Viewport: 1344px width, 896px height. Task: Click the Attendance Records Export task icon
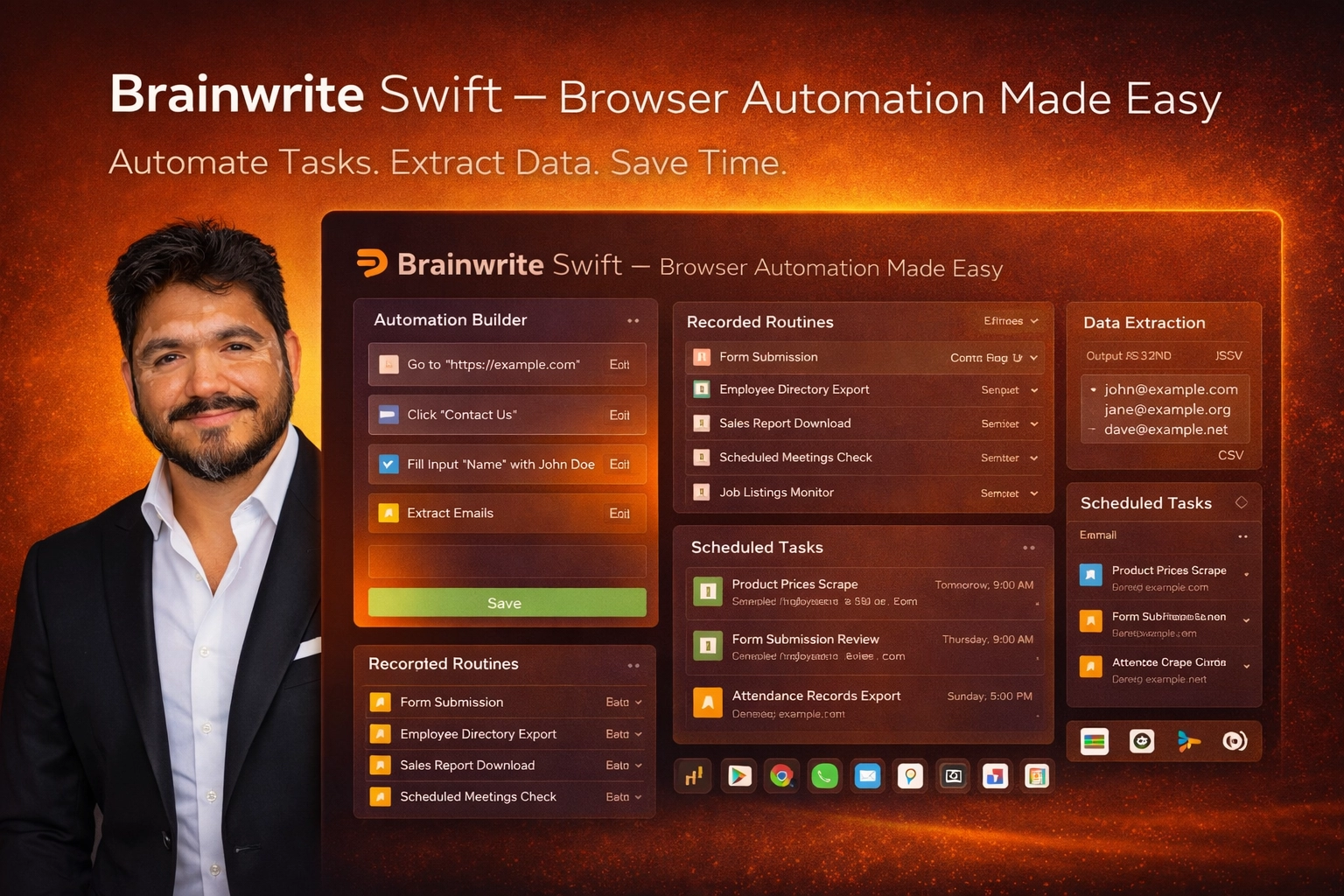pos(708,703)
